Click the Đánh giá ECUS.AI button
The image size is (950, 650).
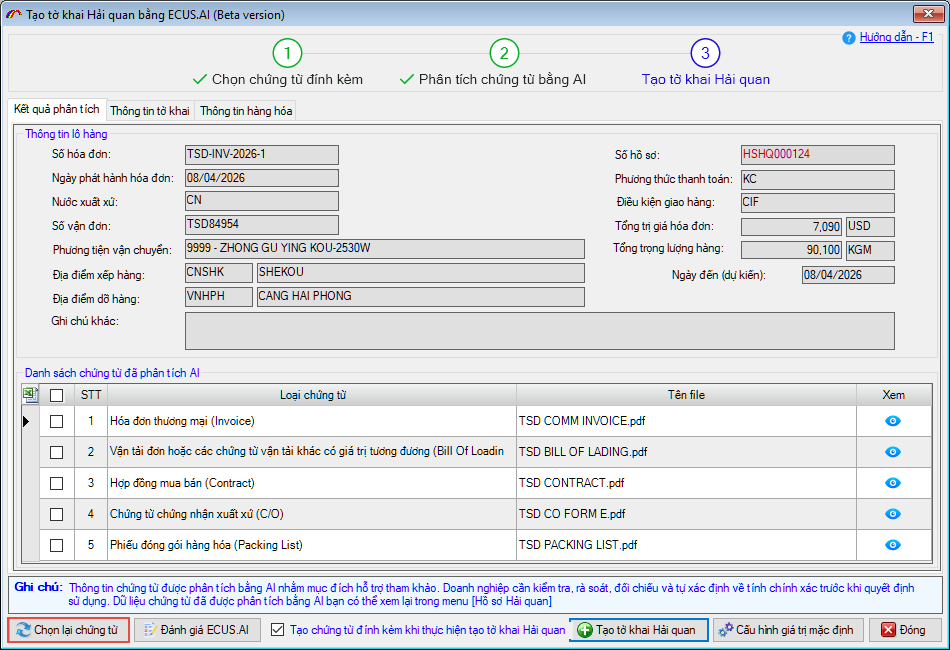198,630
